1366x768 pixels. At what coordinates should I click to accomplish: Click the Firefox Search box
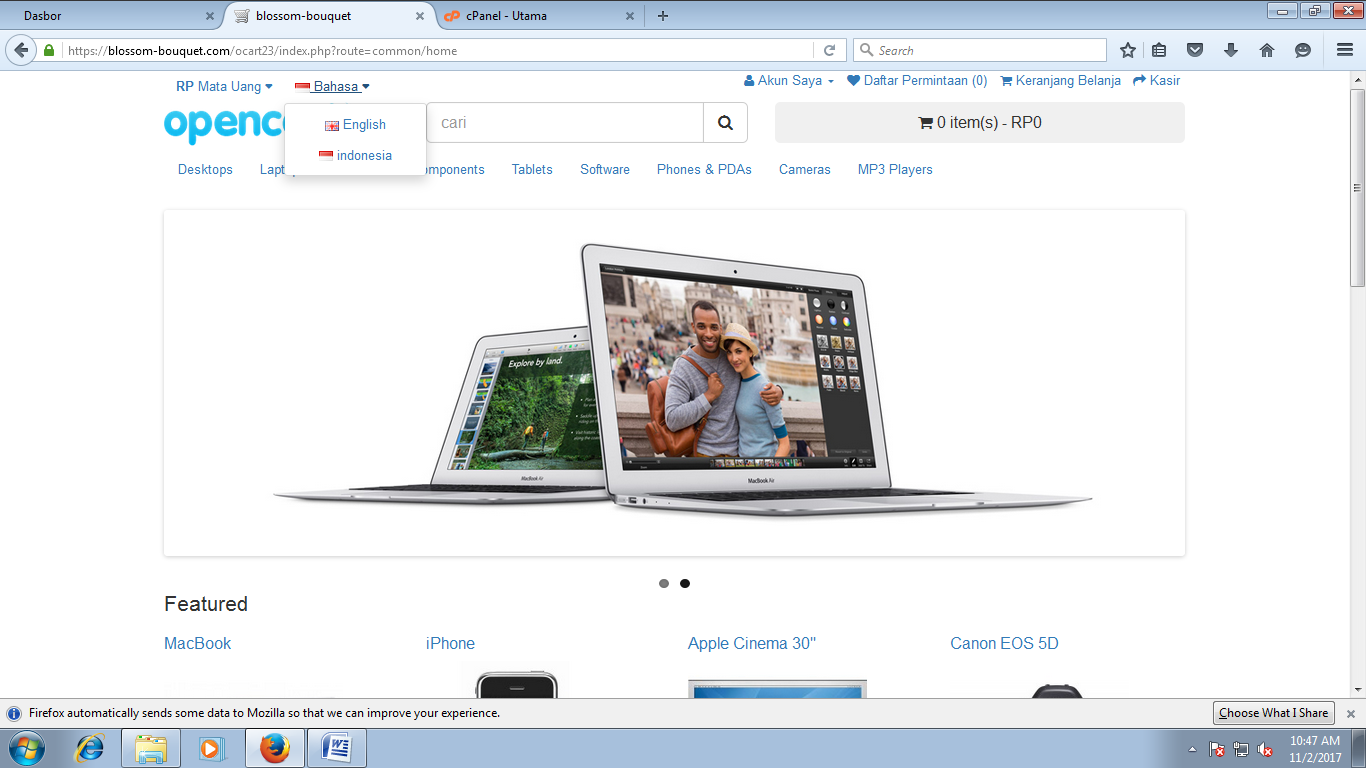coord(980,50)
